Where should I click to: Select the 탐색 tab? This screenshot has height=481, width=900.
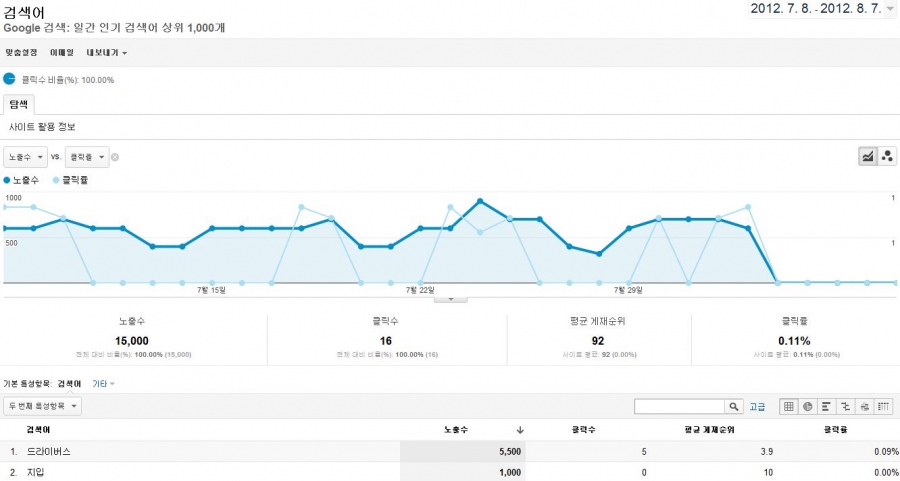coord(20,104)
